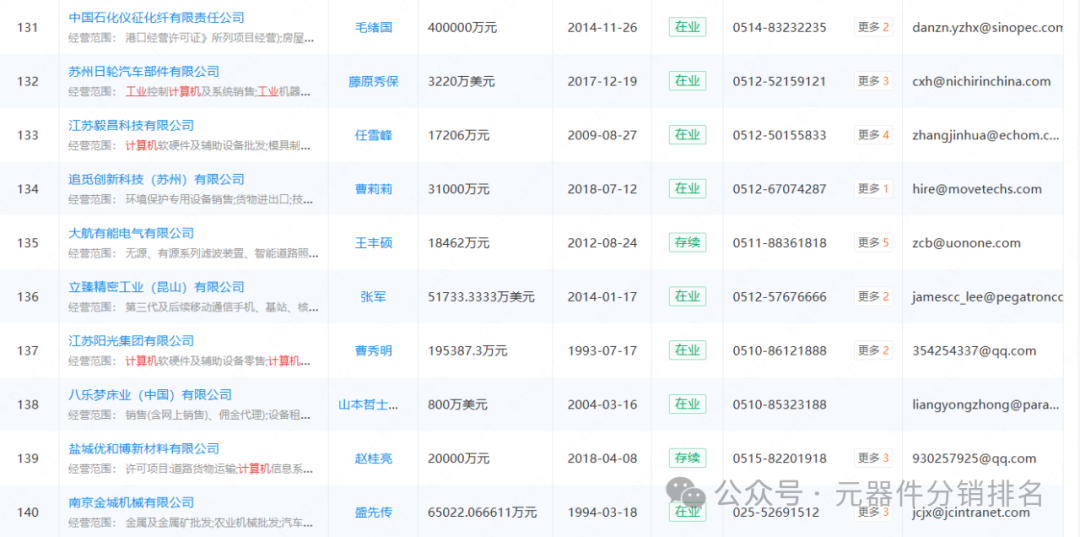1080x537 pixels.
Task: Open legal representative 山本哲士
Action: (x=369, y=404)
